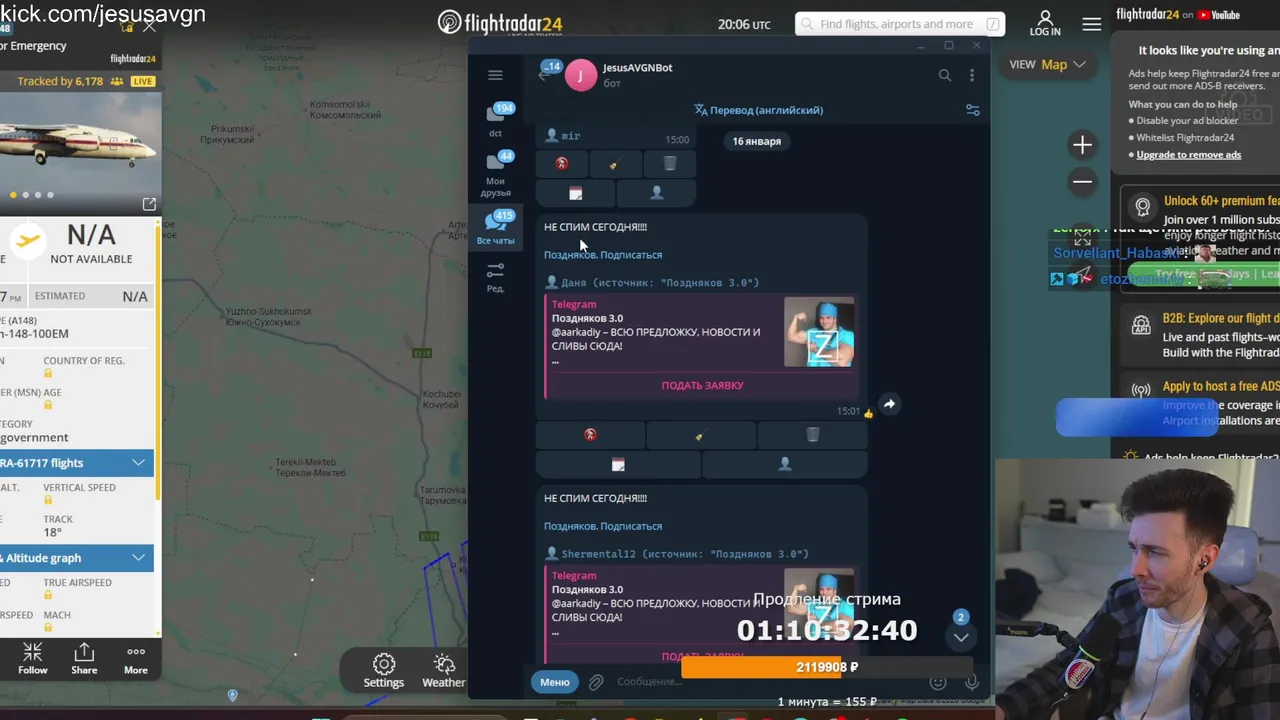The image size is (1280, 720).
Task: Select the Все чаты folder
Action: pyautogui.click(x=496, y=227)
